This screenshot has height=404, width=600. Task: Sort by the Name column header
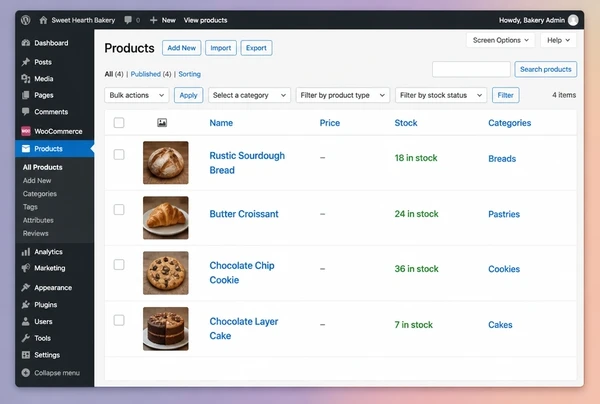(221, 123)
